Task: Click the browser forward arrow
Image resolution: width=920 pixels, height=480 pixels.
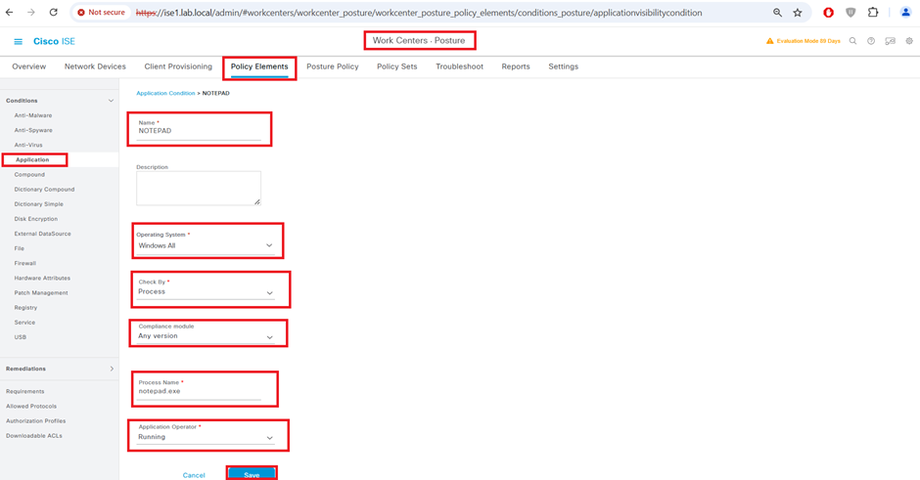Action: click(x=31, y=12)
